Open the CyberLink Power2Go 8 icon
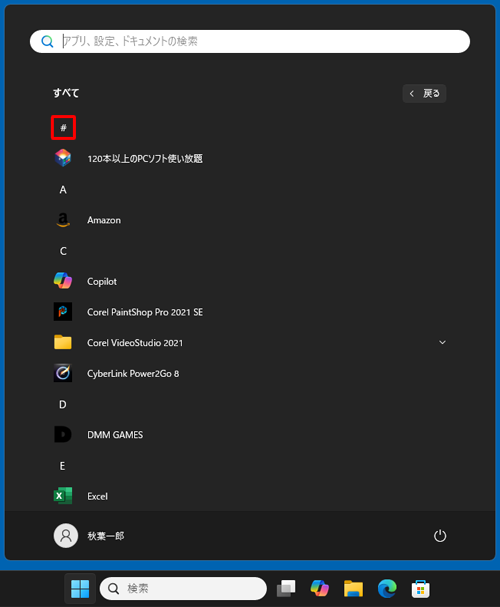The width and height of the screenshot is (500, 607). [x=63, y=373]
